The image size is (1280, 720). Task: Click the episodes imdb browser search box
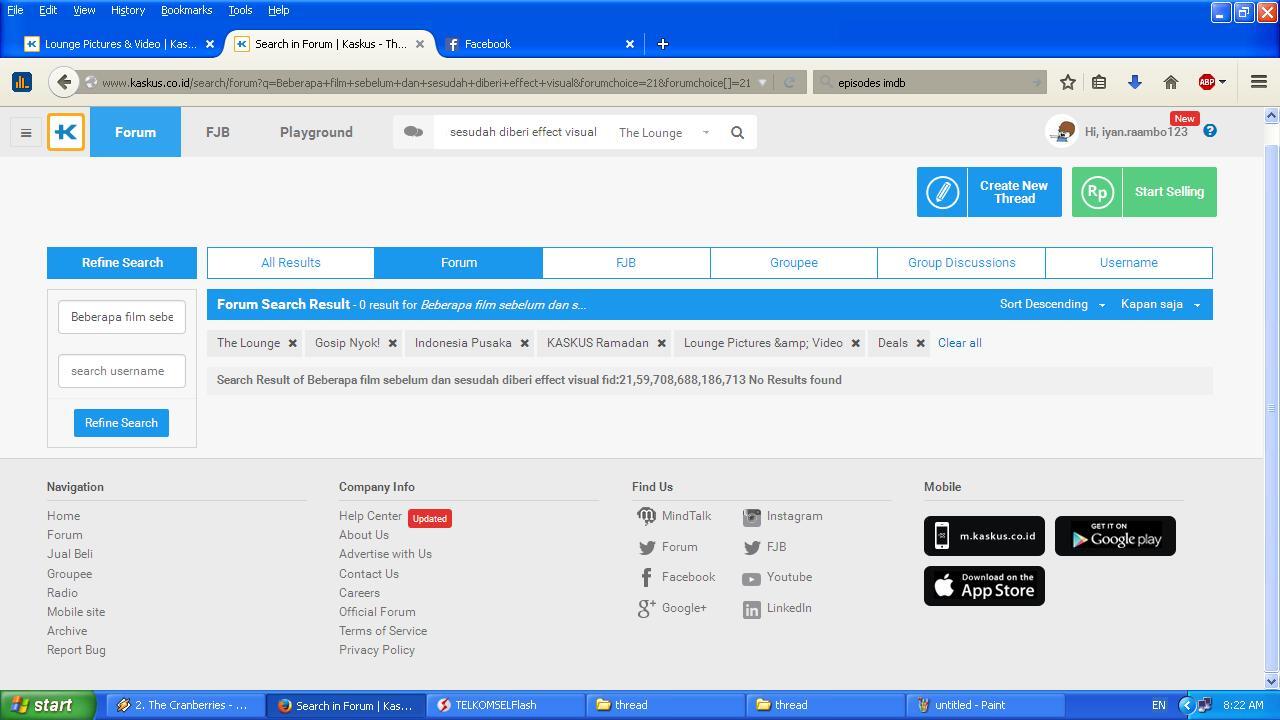pyautogui.click(x=930, y=82)
